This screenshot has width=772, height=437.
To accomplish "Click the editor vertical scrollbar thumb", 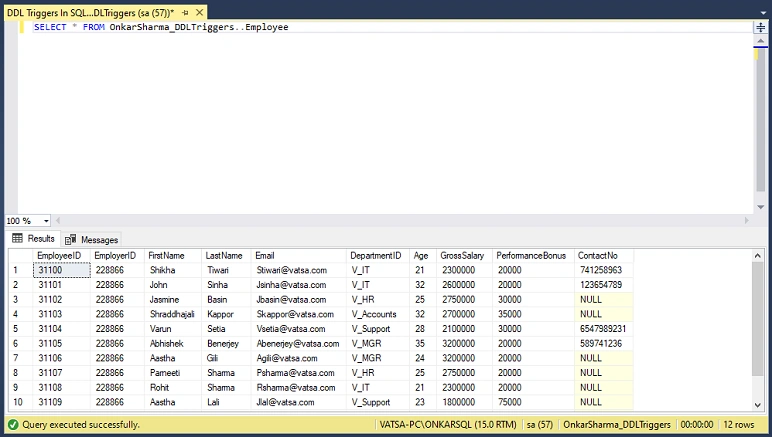I will [x=761, y=119].
